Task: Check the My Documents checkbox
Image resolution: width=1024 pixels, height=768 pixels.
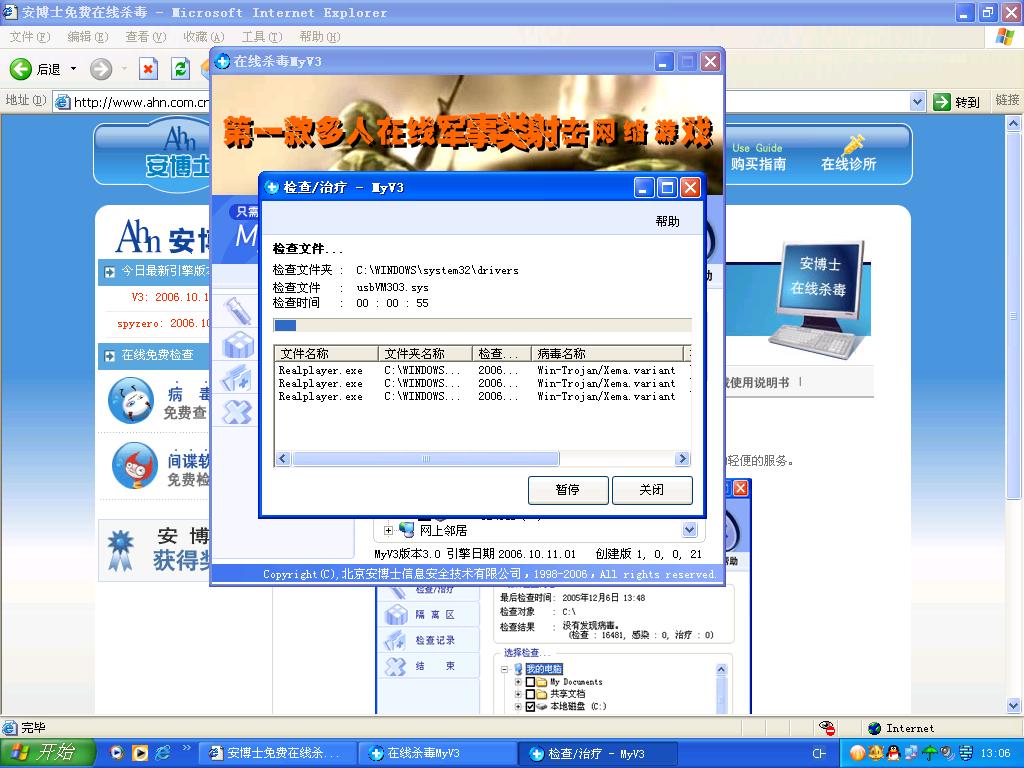Action: 530,682
